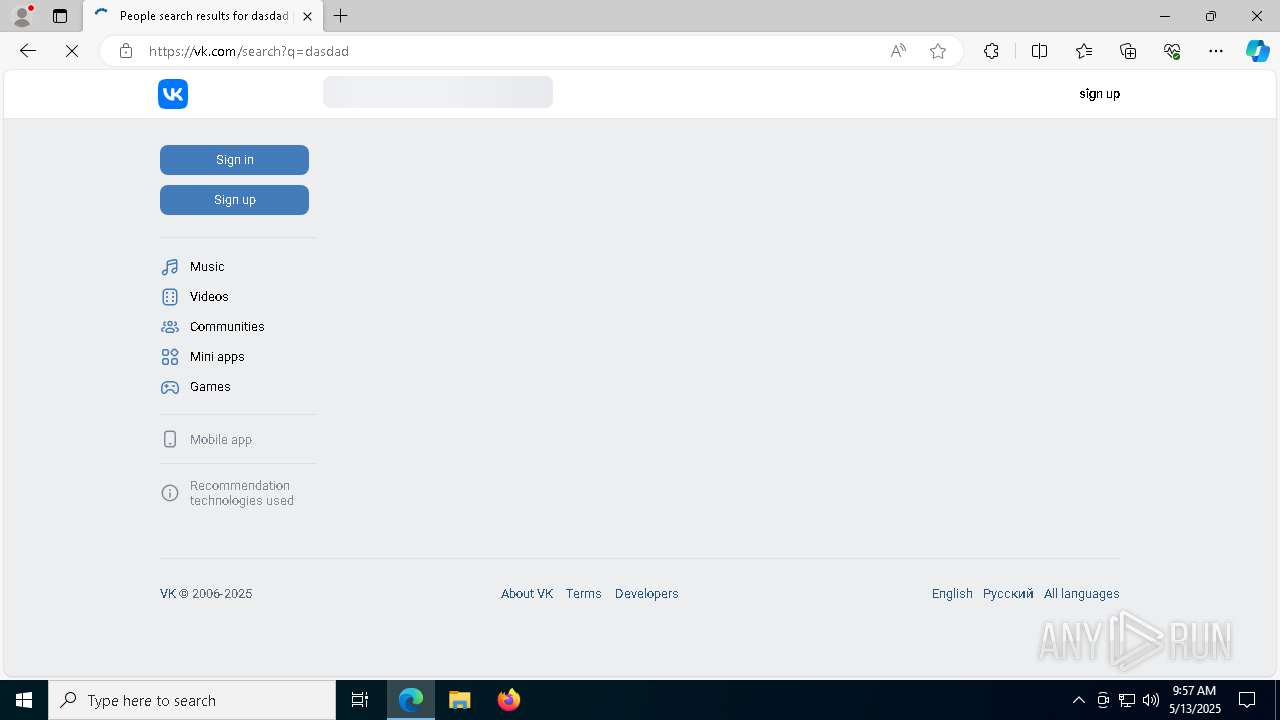Click the recommendation technologies info icon
Screen dimensions: 1280x720
(170, 493)
